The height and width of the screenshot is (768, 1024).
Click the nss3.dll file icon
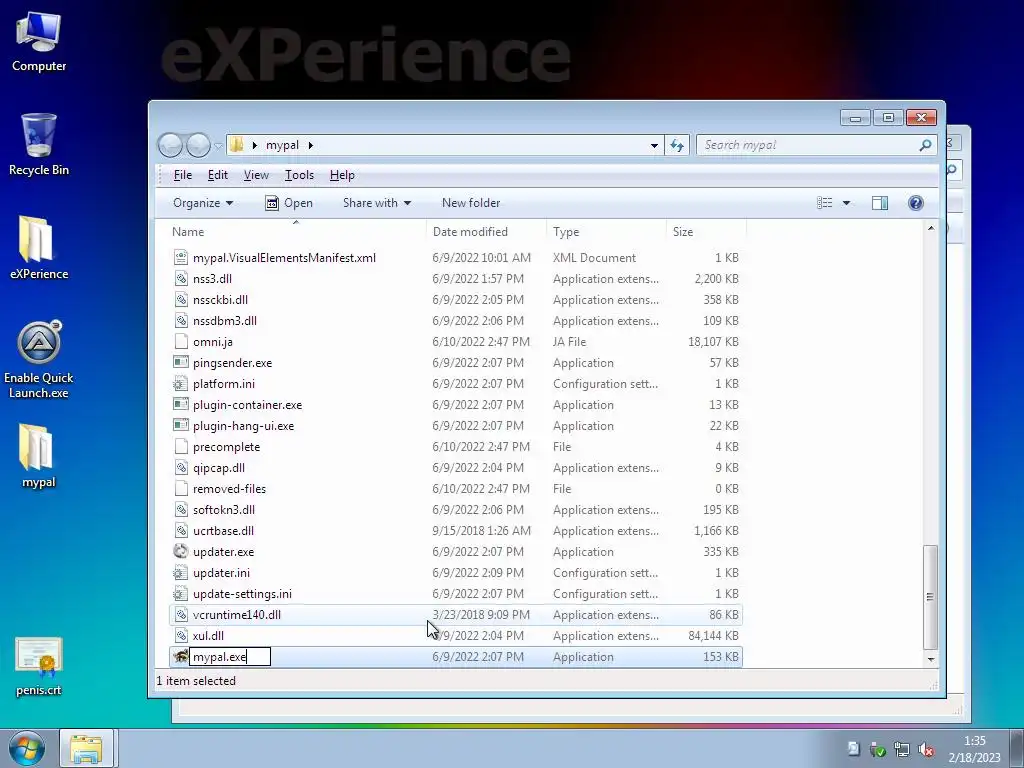181,278
